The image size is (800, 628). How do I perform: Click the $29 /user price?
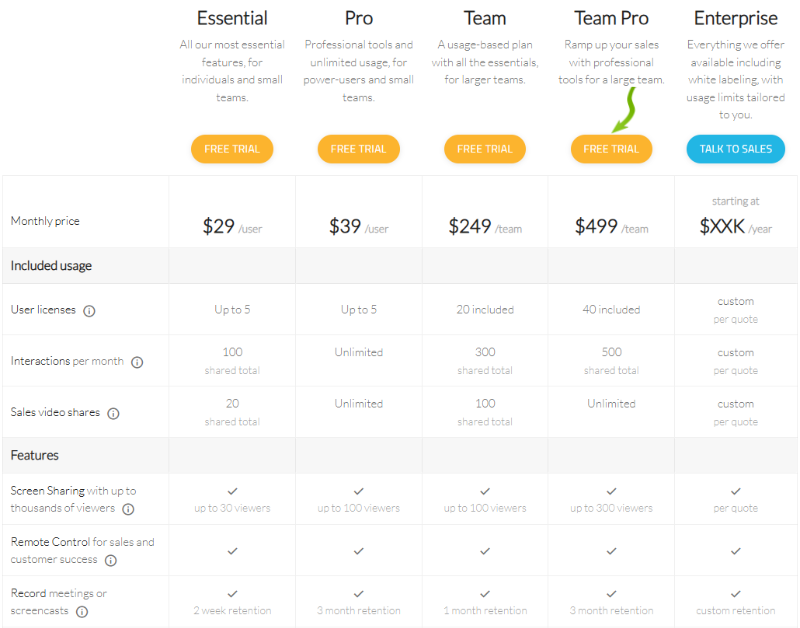(232, 226)
